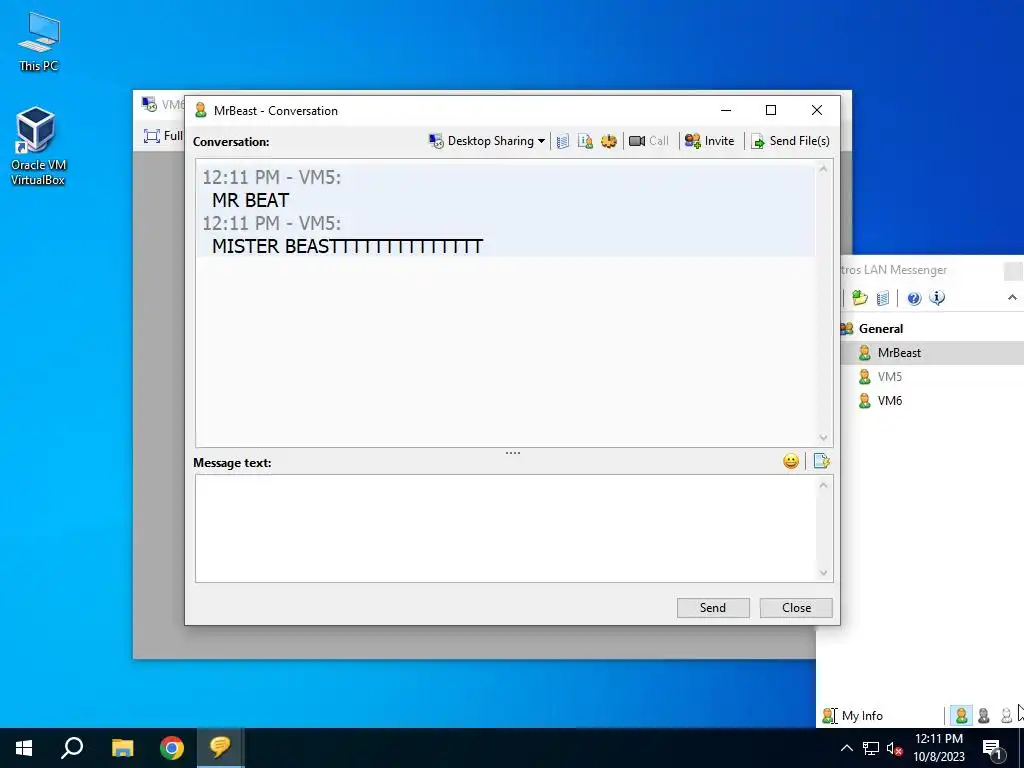Image resolution: width=1024 pixels, height=768 pixels.
Task: Click the Close button in conversation
Action: [796, 608]
